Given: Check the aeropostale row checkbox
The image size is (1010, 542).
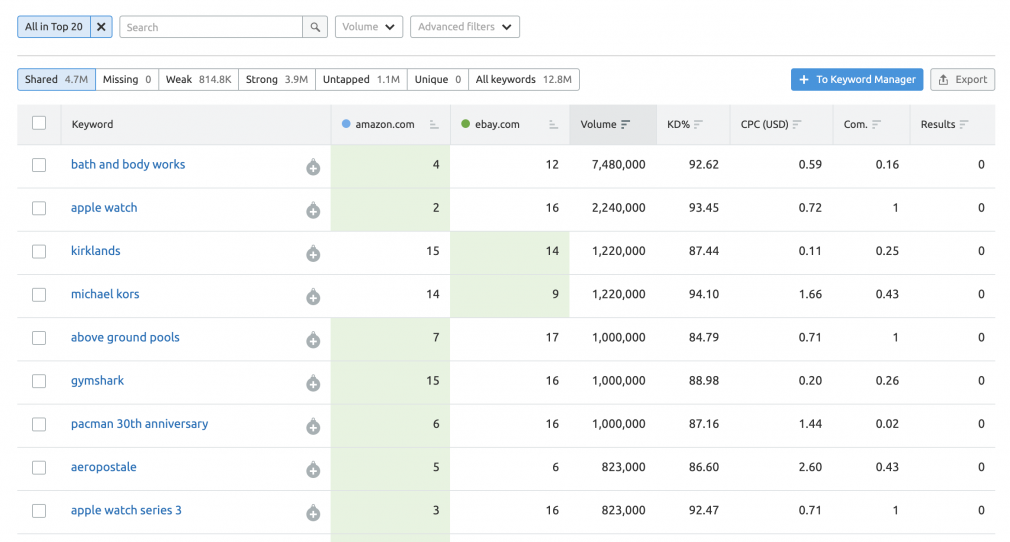Looking at the screenshot, I should click(x=39, y=467).
